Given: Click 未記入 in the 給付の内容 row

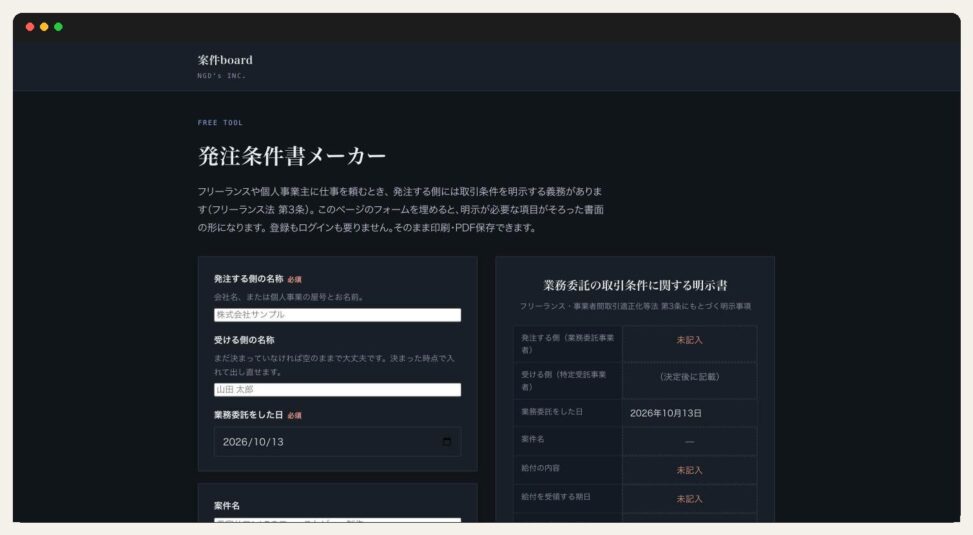Looking at the screenshot, I should [x=689, y=470].
